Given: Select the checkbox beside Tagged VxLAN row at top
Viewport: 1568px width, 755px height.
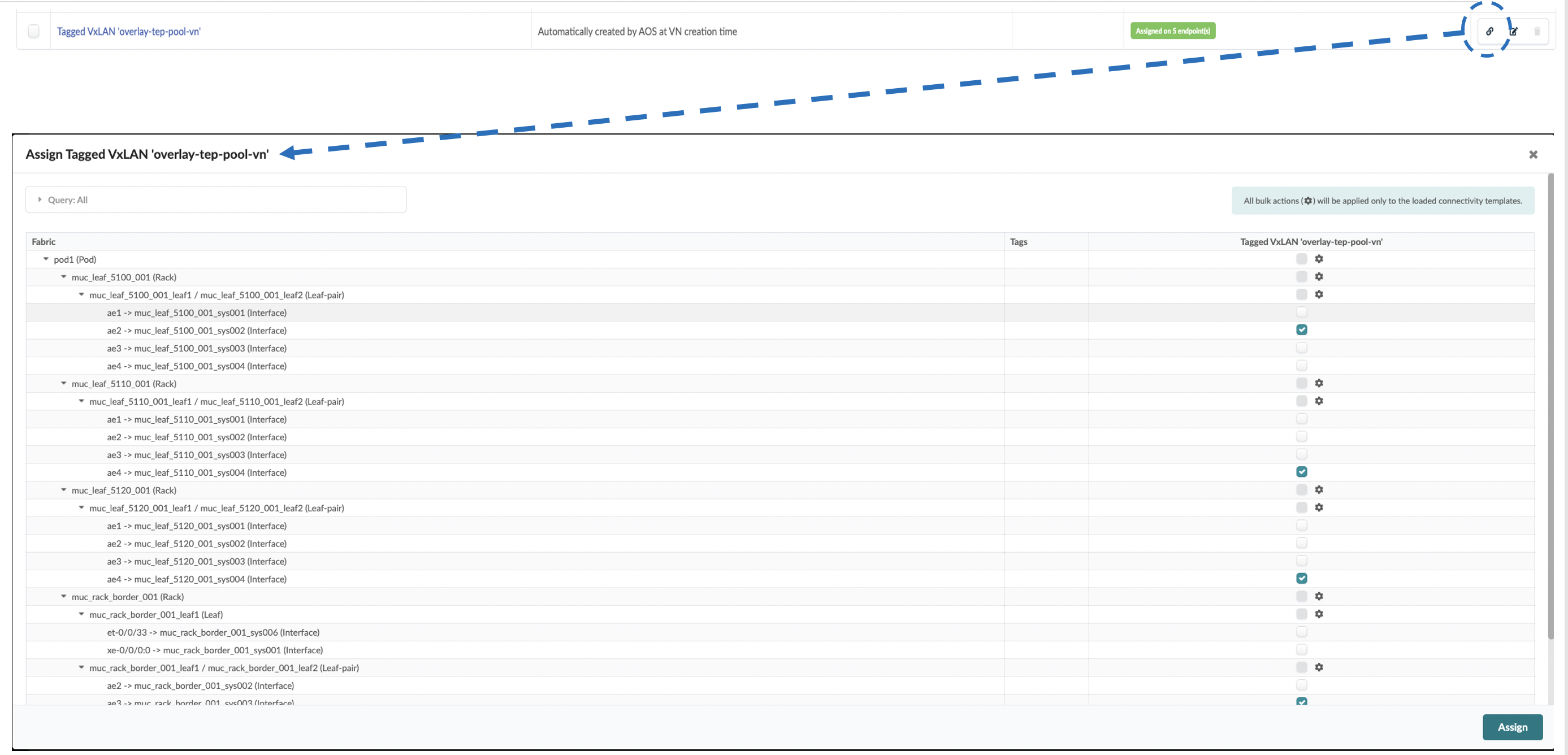Looking at the screenshot, I should point(33,31).
